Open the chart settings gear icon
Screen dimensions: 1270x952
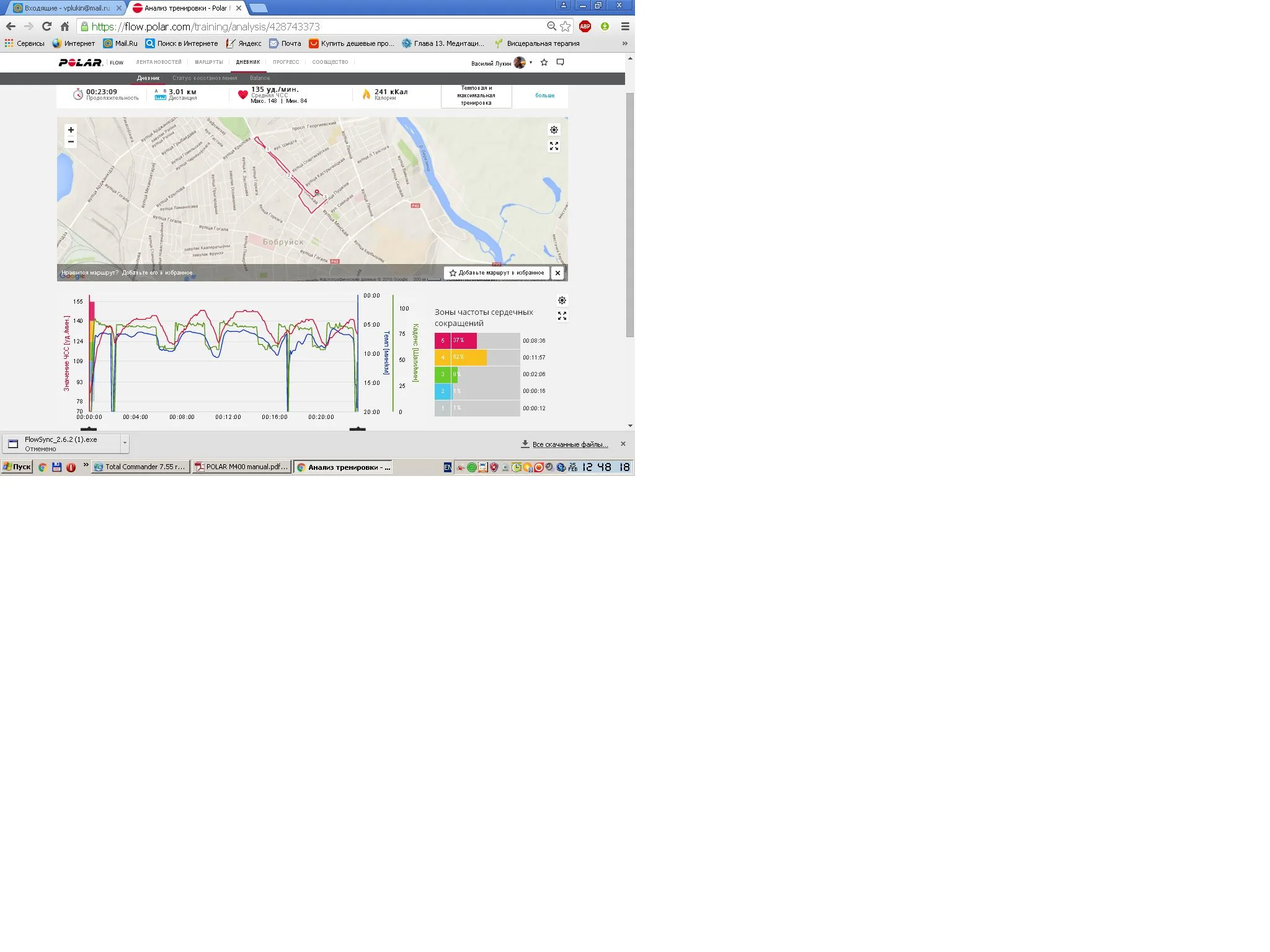[x=562, y=301]
